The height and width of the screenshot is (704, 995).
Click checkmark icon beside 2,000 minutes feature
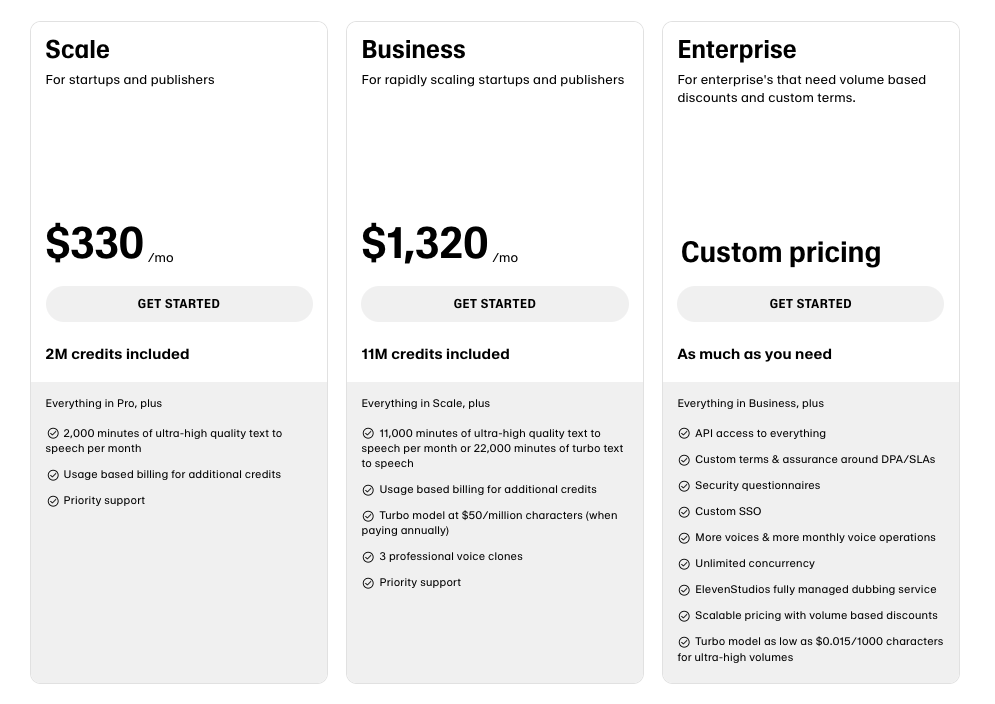(53, 434)
